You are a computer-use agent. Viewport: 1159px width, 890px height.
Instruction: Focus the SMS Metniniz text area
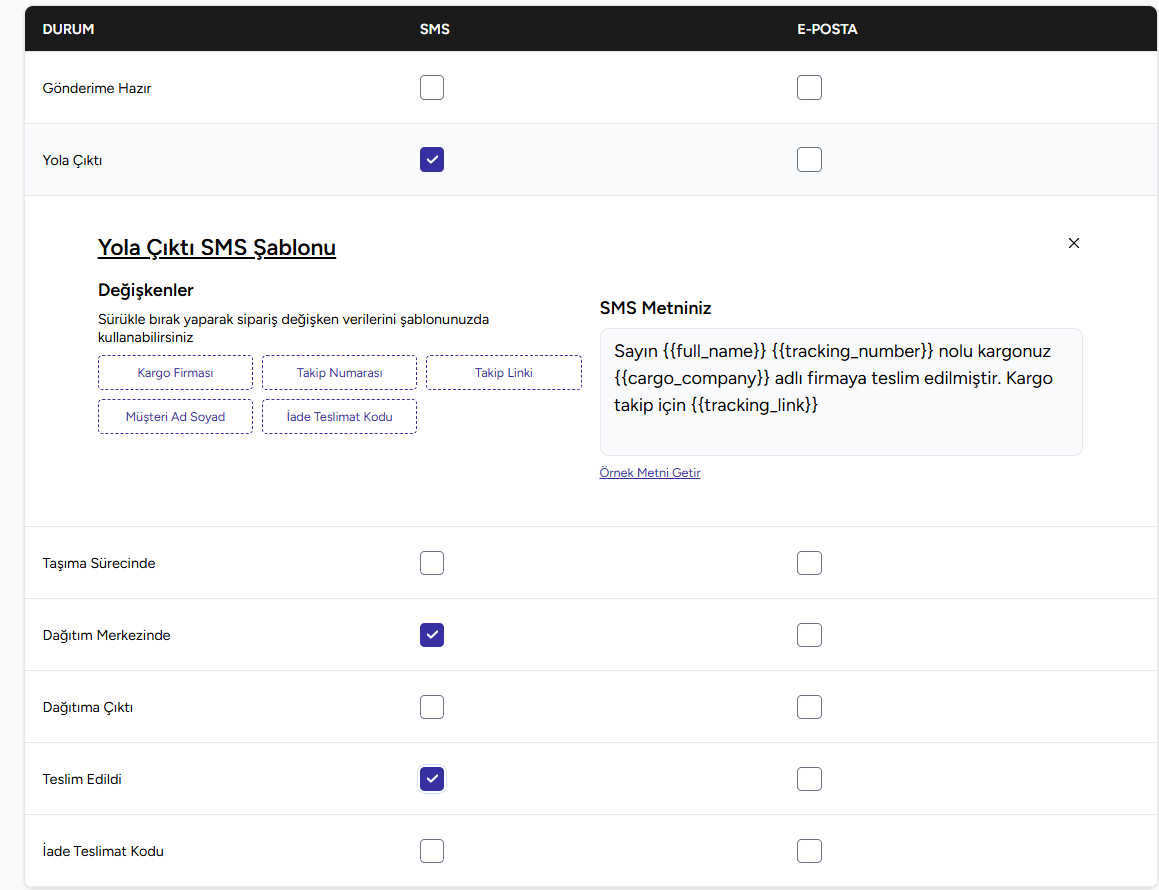click(840, 392)
